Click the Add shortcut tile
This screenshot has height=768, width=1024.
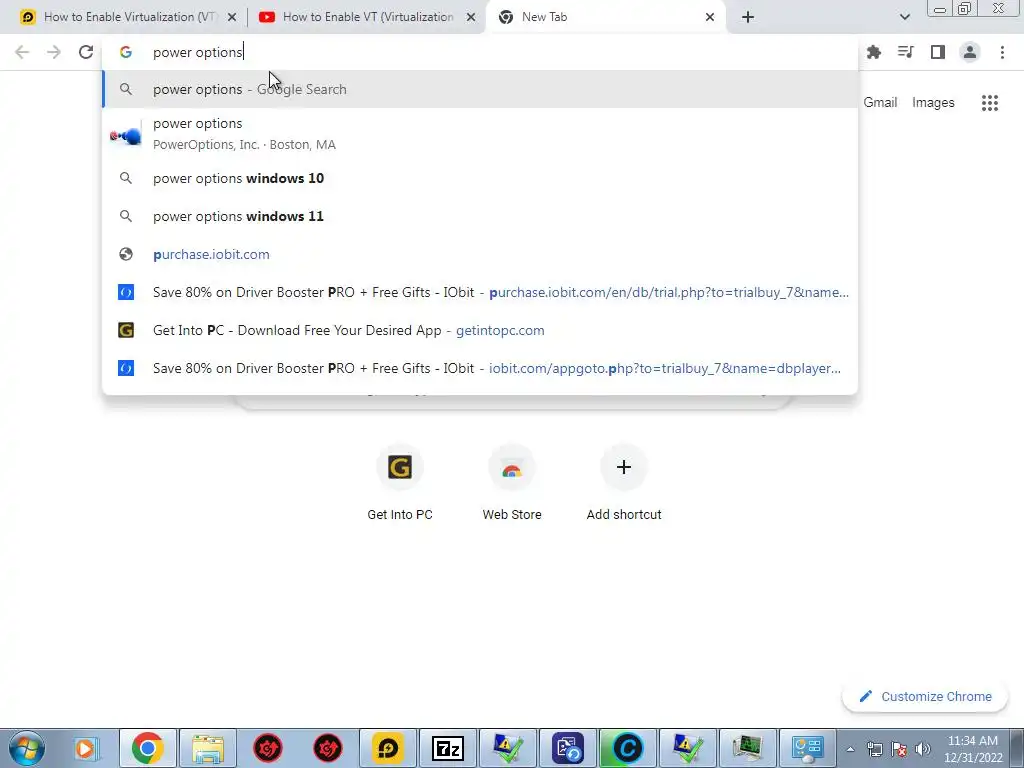(x=624, y=482)
